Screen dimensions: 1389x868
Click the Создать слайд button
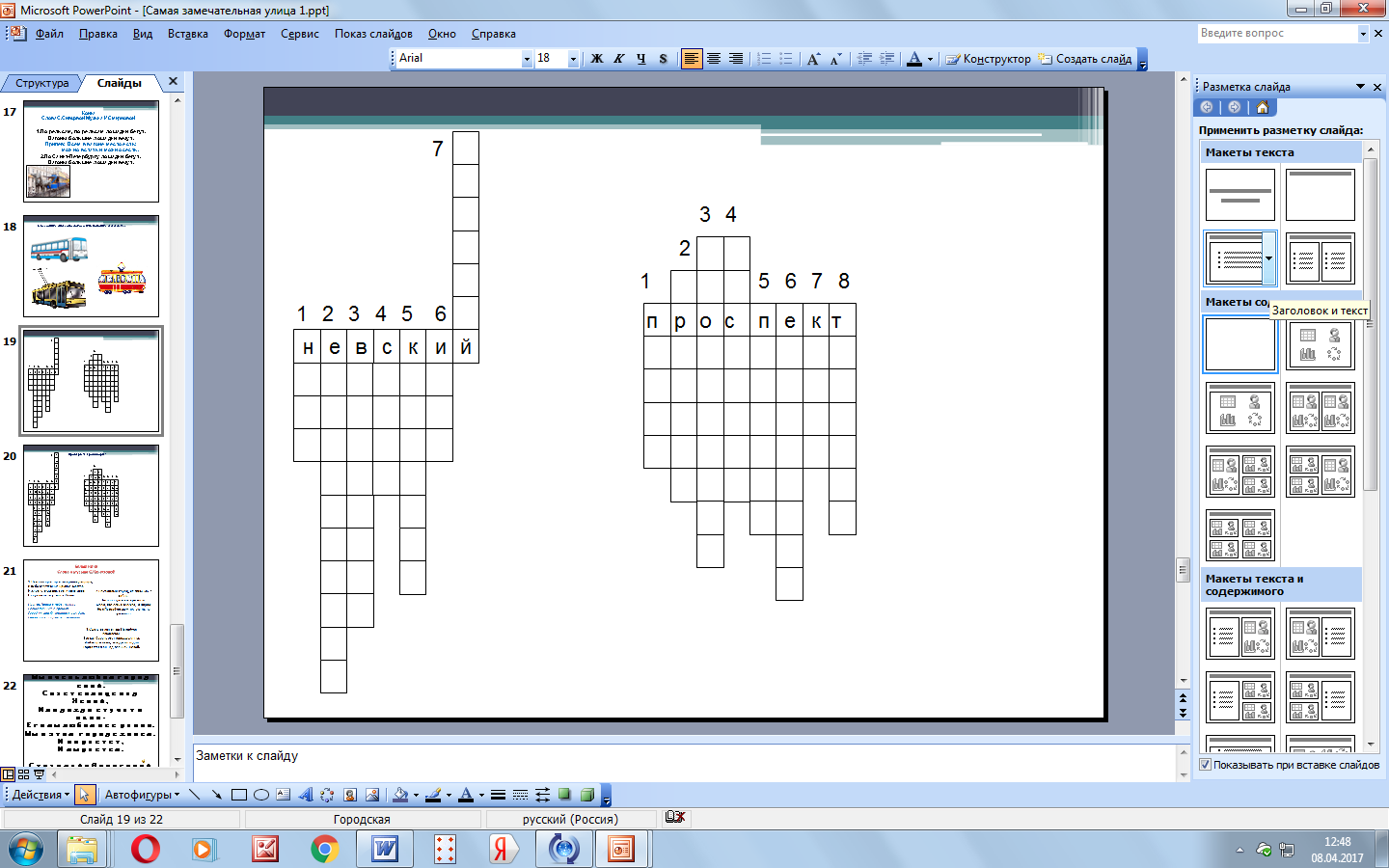[1085, 59]
